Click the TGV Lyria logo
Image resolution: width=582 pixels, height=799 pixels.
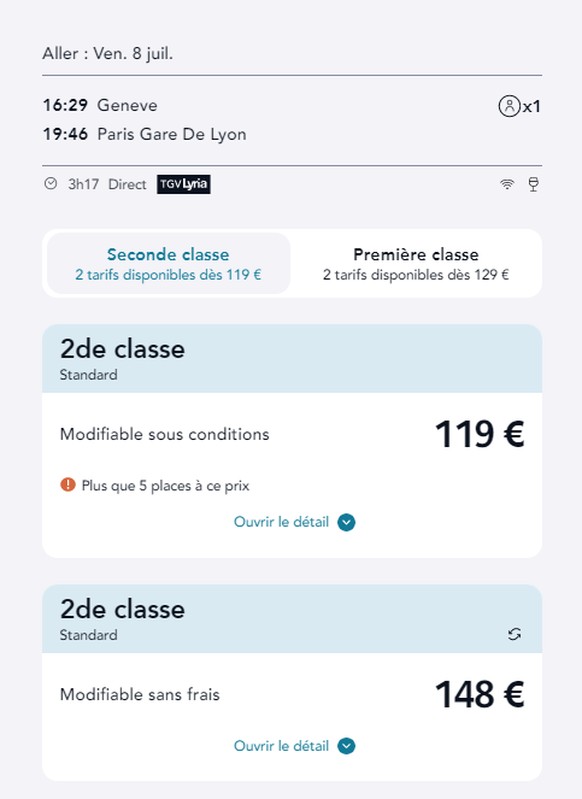point(183,184)
